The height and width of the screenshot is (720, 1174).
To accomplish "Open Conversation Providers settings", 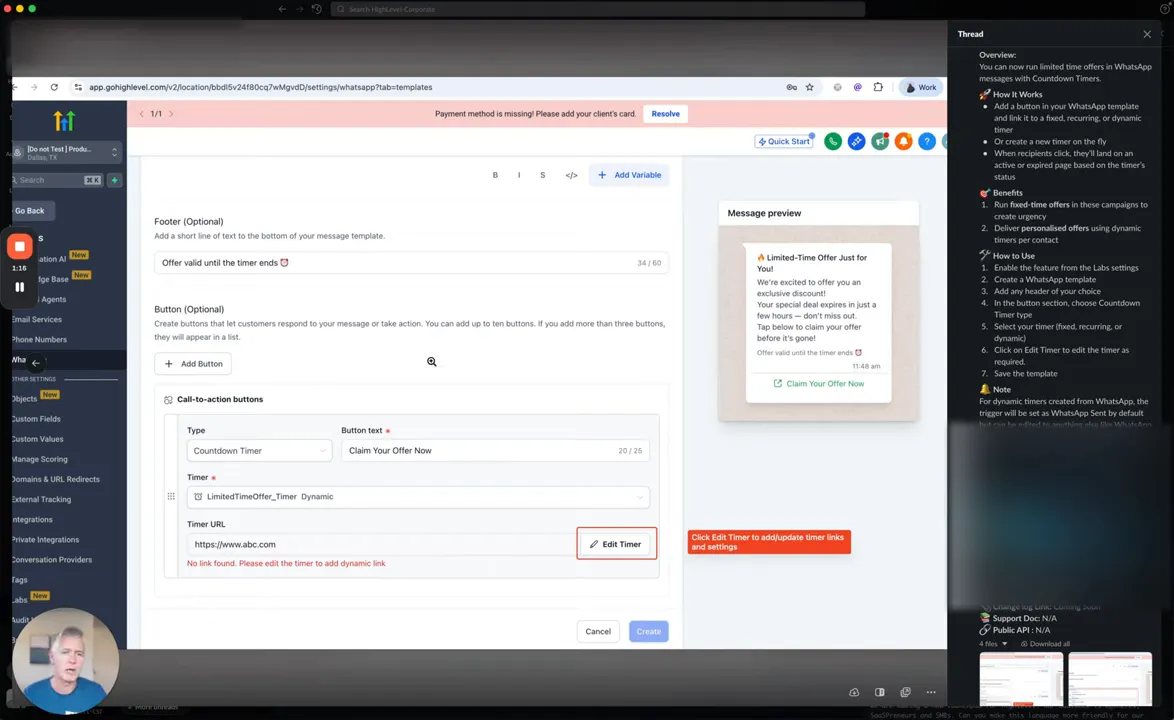I will [x=52, y=560].
